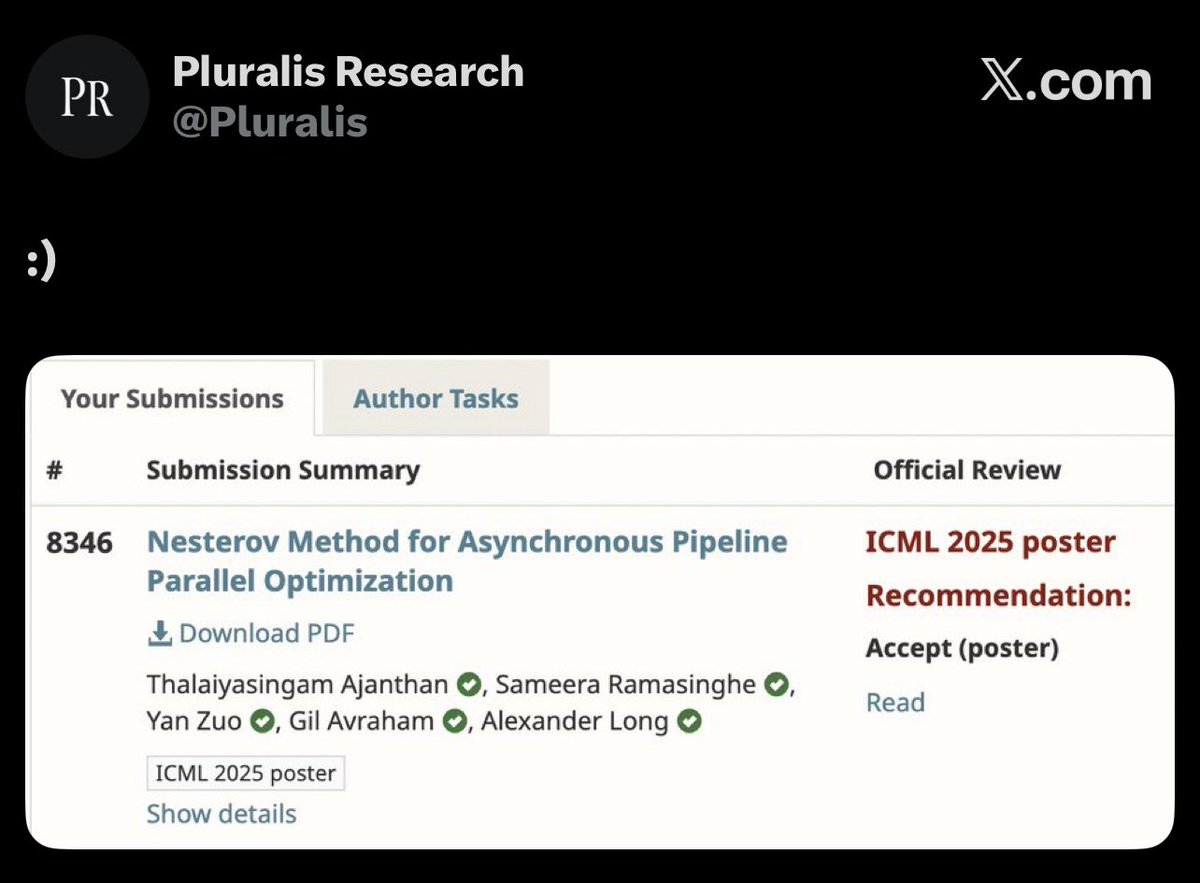This screenshot has width=1200, height=883.
Task: Click author name Sameera Ramasinghe
Action: pos(627,685)
